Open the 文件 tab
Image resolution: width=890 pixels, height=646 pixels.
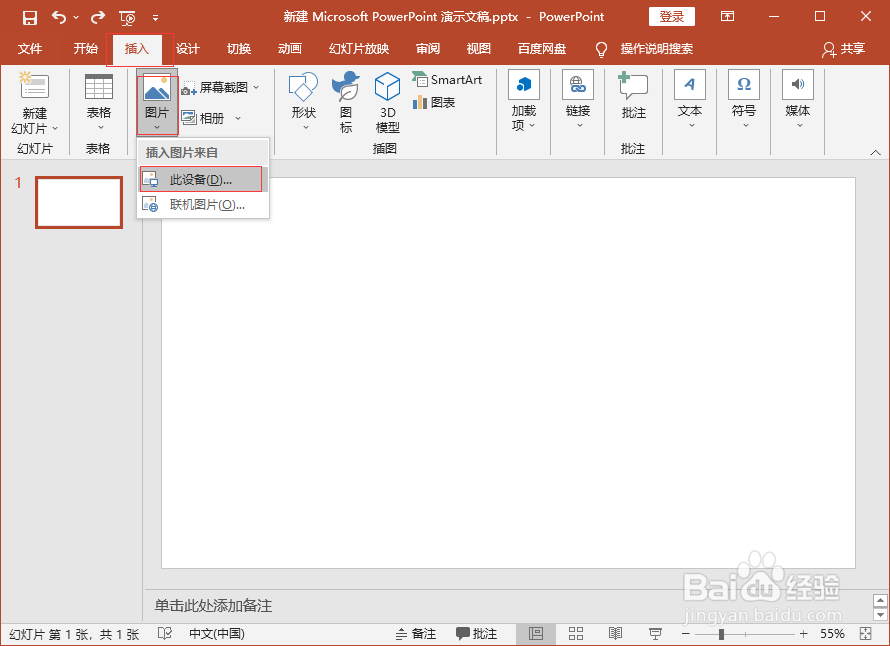click(30, 49)
